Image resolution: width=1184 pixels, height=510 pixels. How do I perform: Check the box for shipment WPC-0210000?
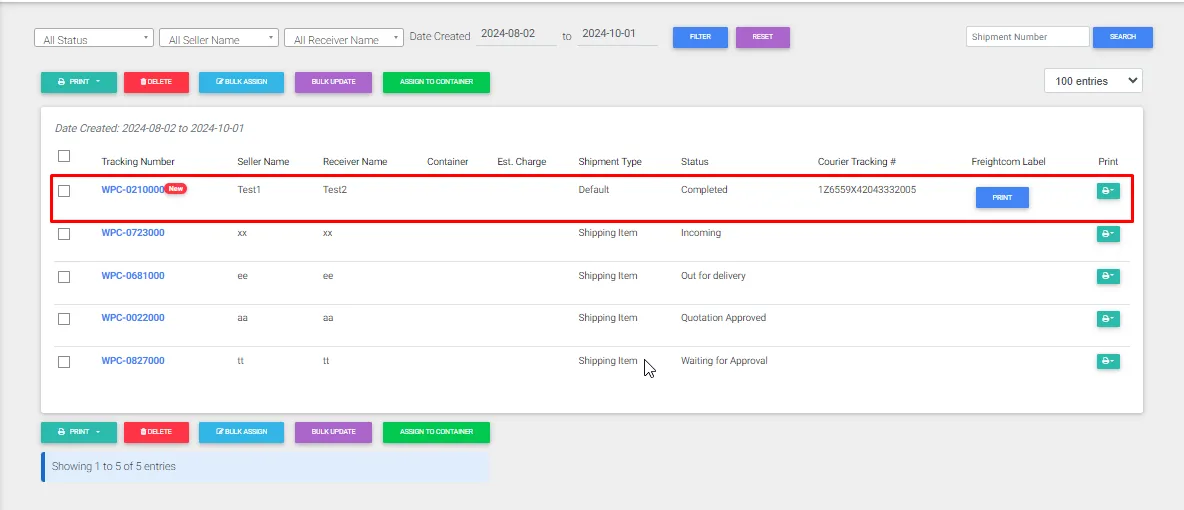pyautogui.click(x=64, y=191)
